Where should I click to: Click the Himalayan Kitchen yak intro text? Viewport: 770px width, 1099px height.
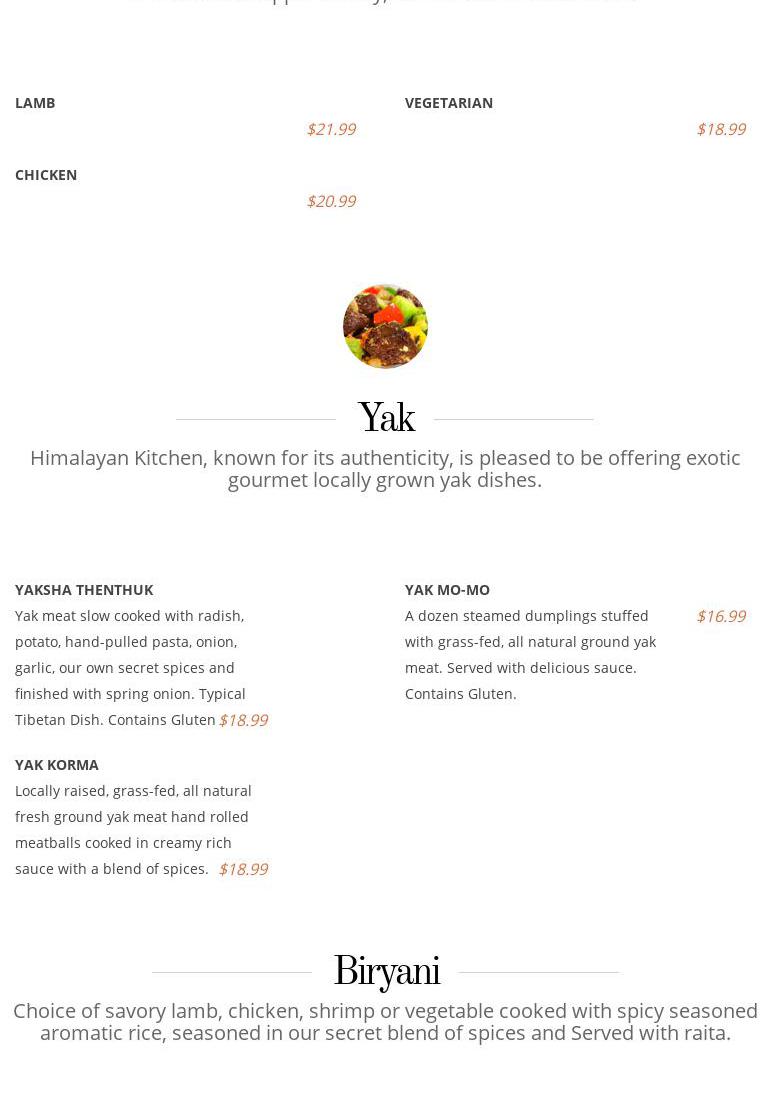(x=385, y=468)
